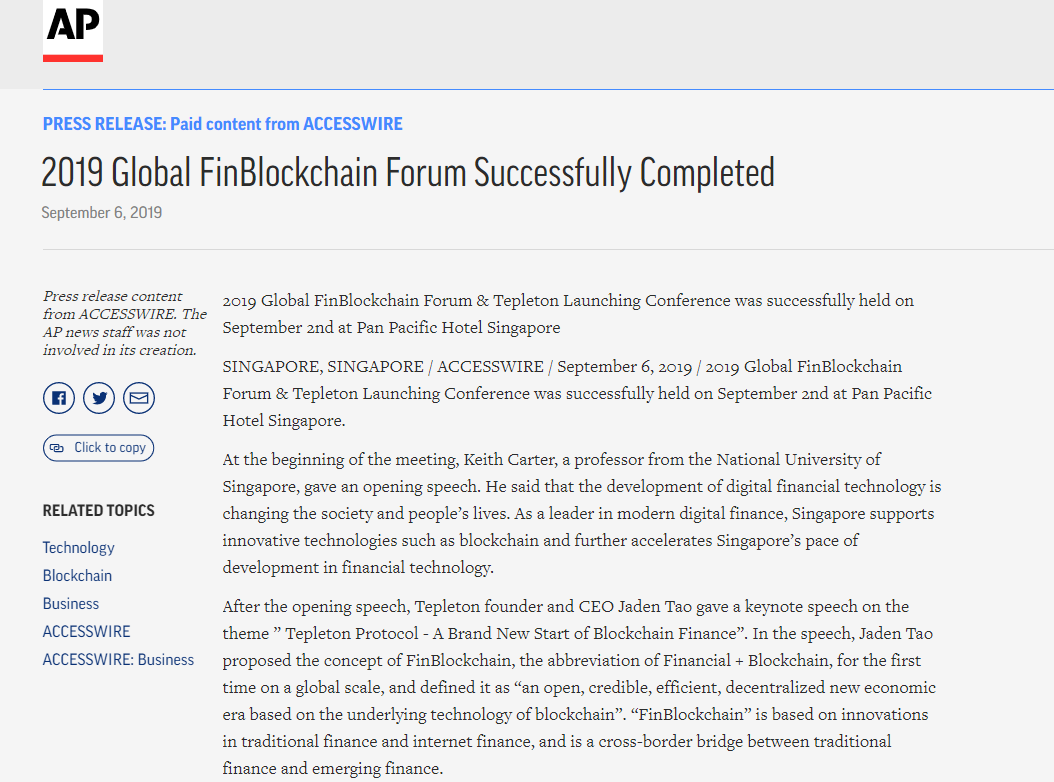
Task: Go to the Business topic link
Action: click(x=70, y=603)
